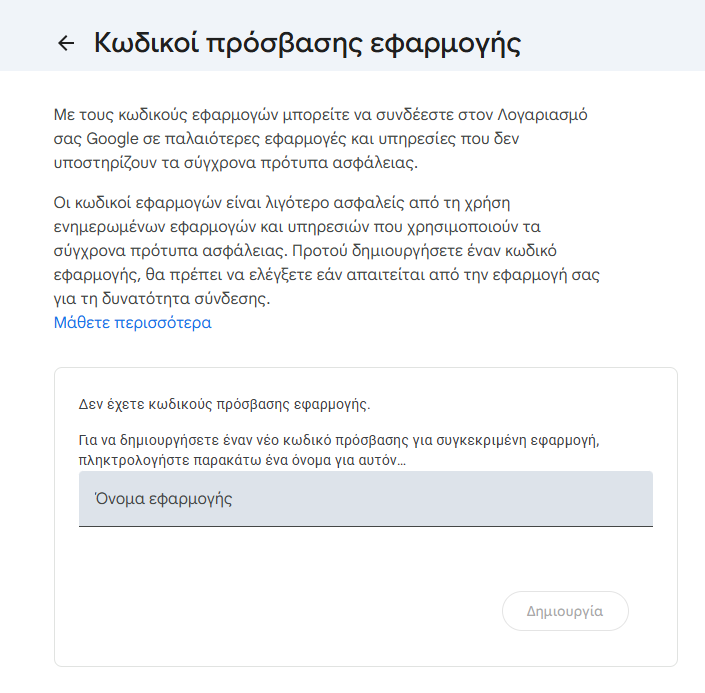Viewport: 705px width, 693px height.
Task: Click the word "Google" in the description
Action: coord(110,138)
